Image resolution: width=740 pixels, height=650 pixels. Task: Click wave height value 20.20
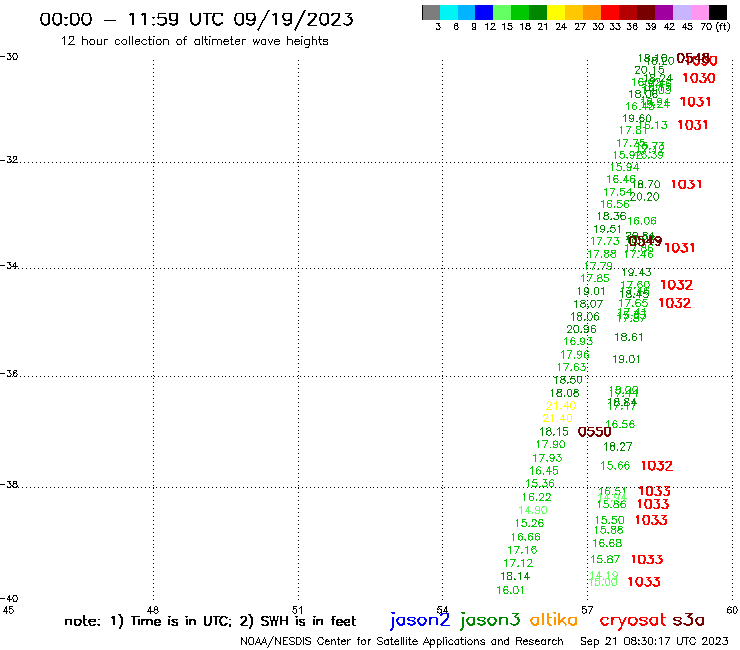pyautogui.click(x=644, y=197)
